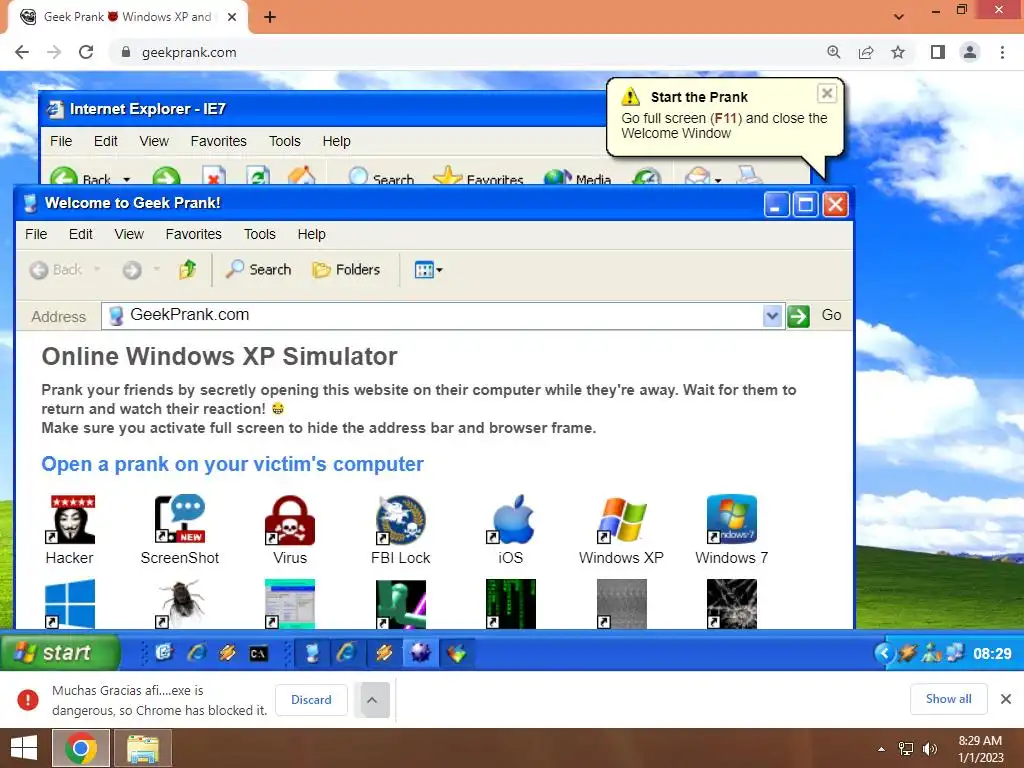This screenshot has width=1024, height=768.
Task: Open View menu in Welcome window
Action: pyautogui.click(x=129, y=234)
